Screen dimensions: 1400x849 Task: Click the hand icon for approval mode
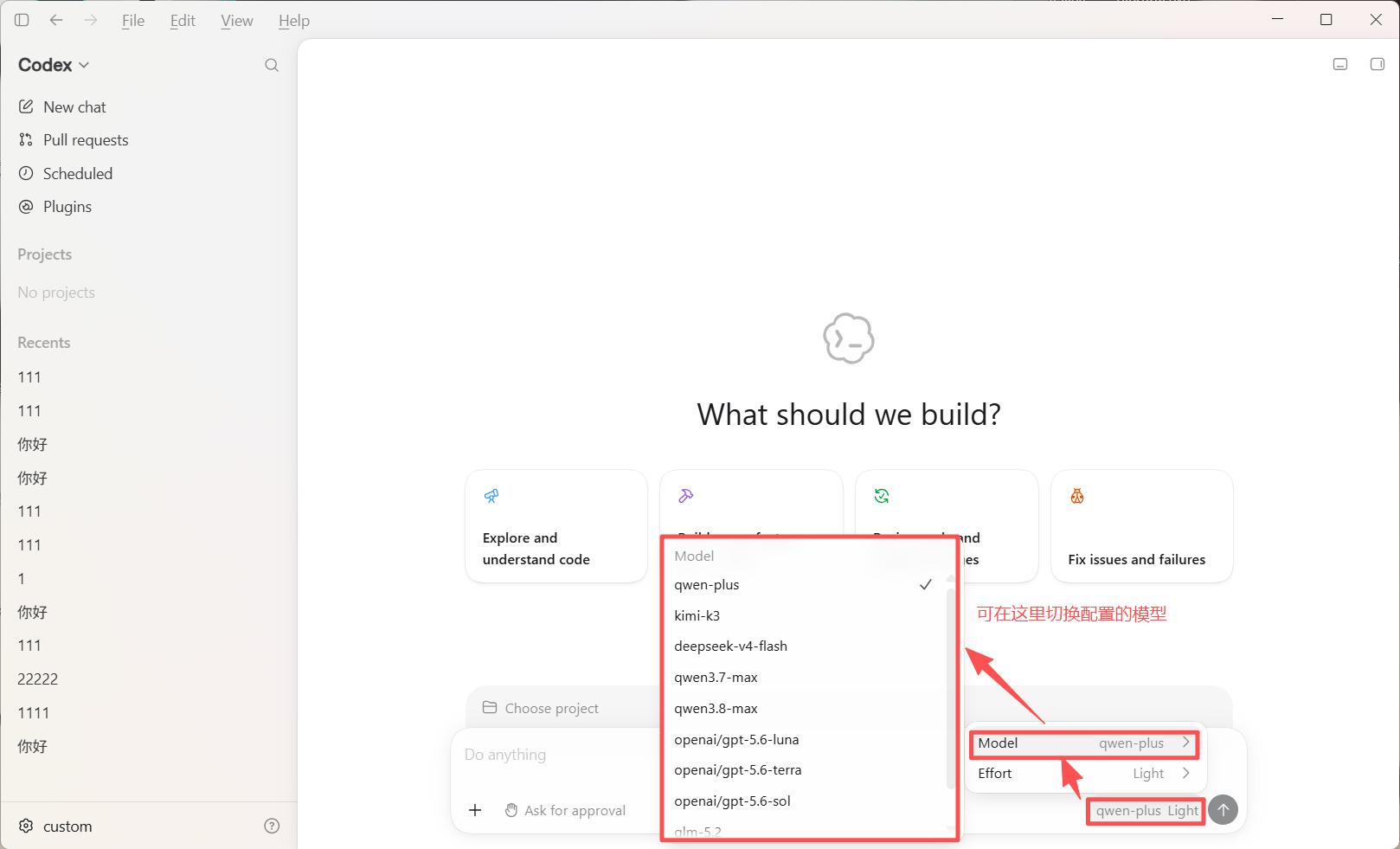point(511,810)
